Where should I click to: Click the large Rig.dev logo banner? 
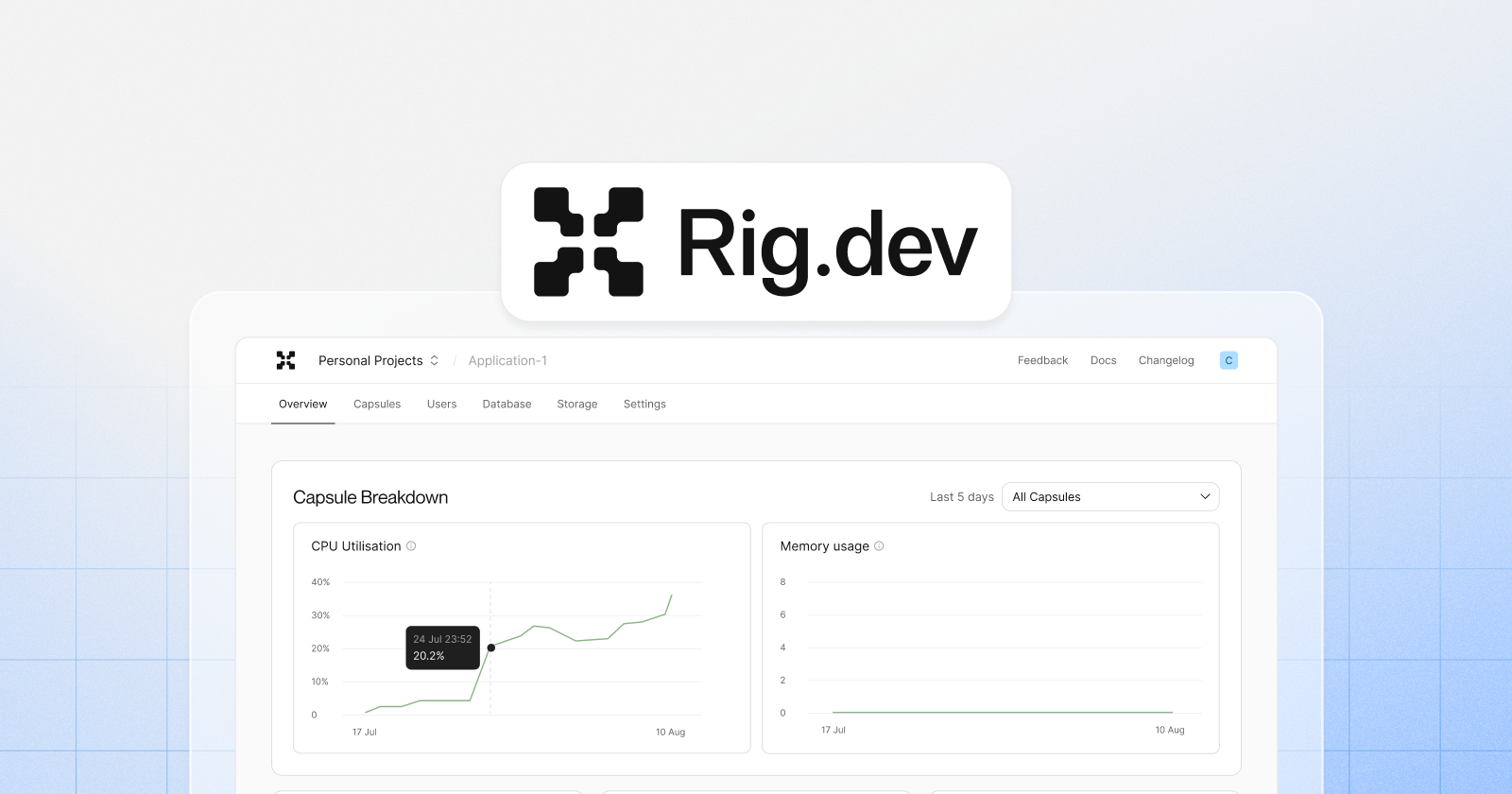pyautogui.click(x=756, y=242)
